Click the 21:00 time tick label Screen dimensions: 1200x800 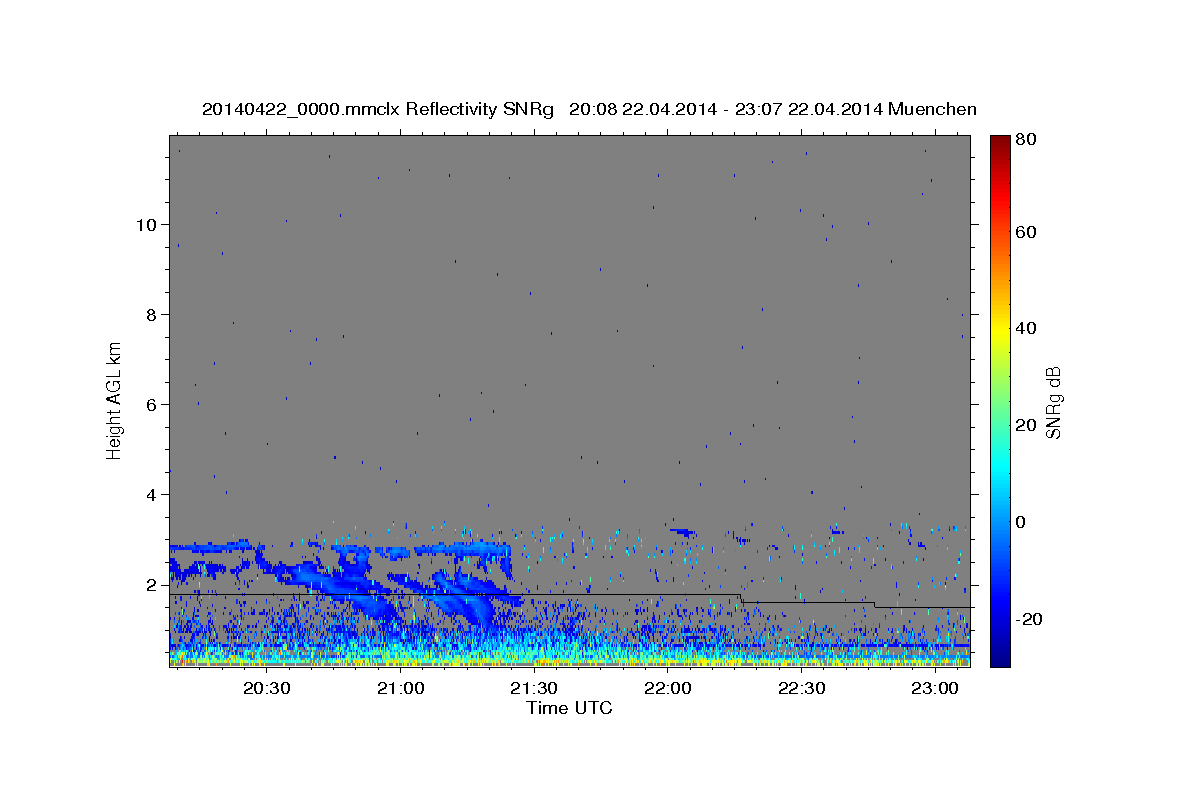(x=400, y=689)
